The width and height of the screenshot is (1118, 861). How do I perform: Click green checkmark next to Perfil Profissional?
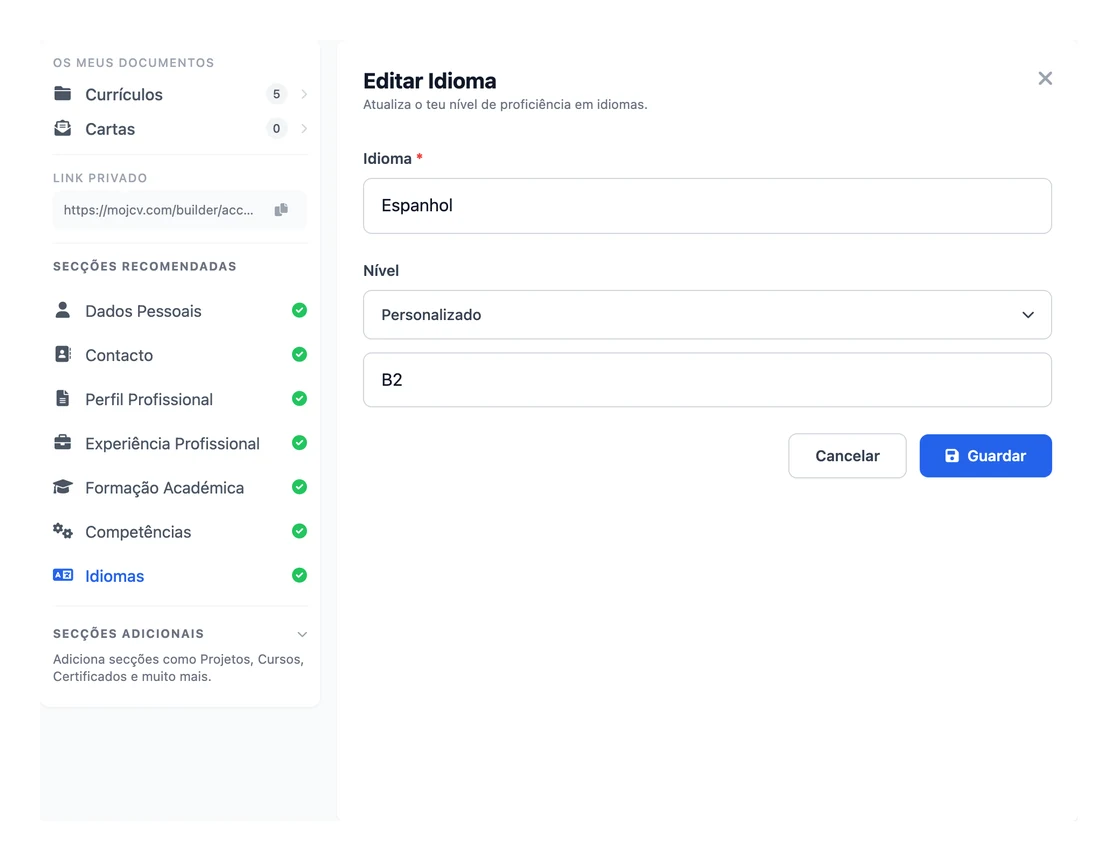[299, 398]
